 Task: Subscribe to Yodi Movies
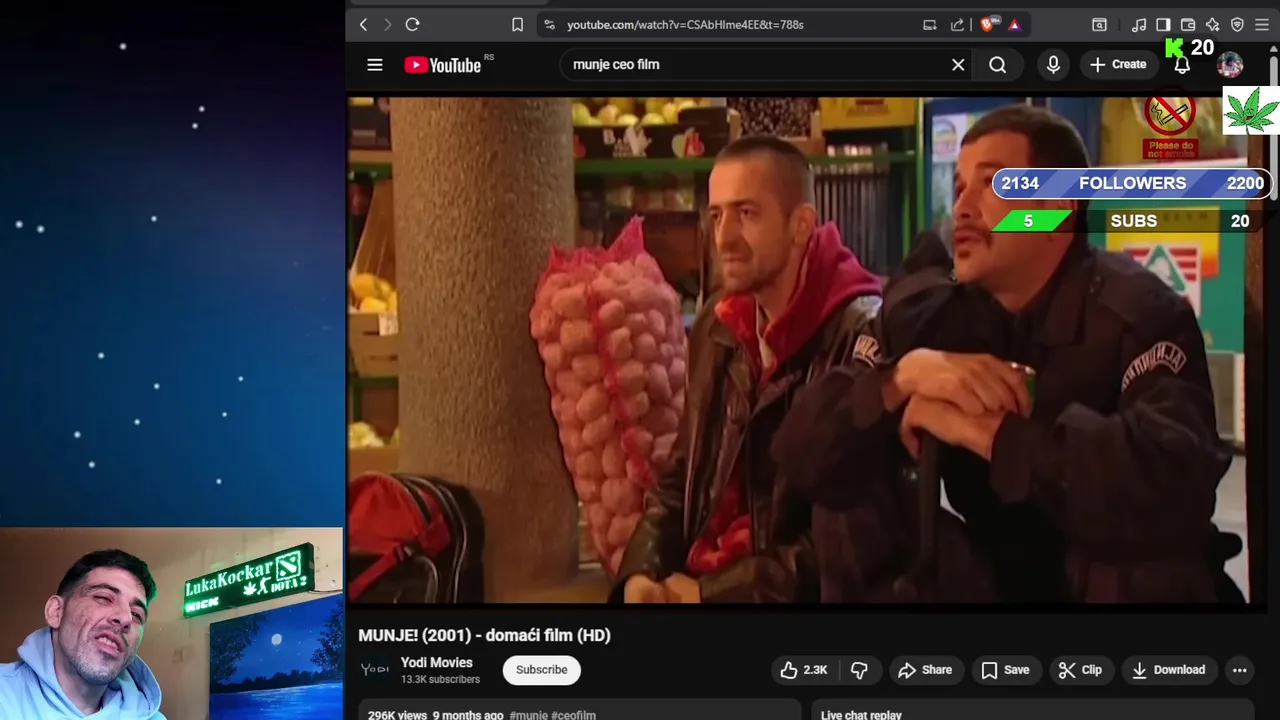(541, 670)
